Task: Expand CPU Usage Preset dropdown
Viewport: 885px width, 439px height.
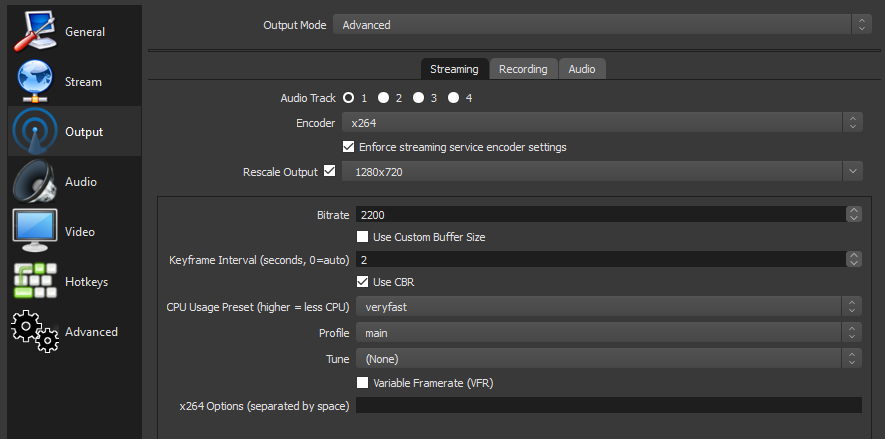Action: tap(609, 306)
